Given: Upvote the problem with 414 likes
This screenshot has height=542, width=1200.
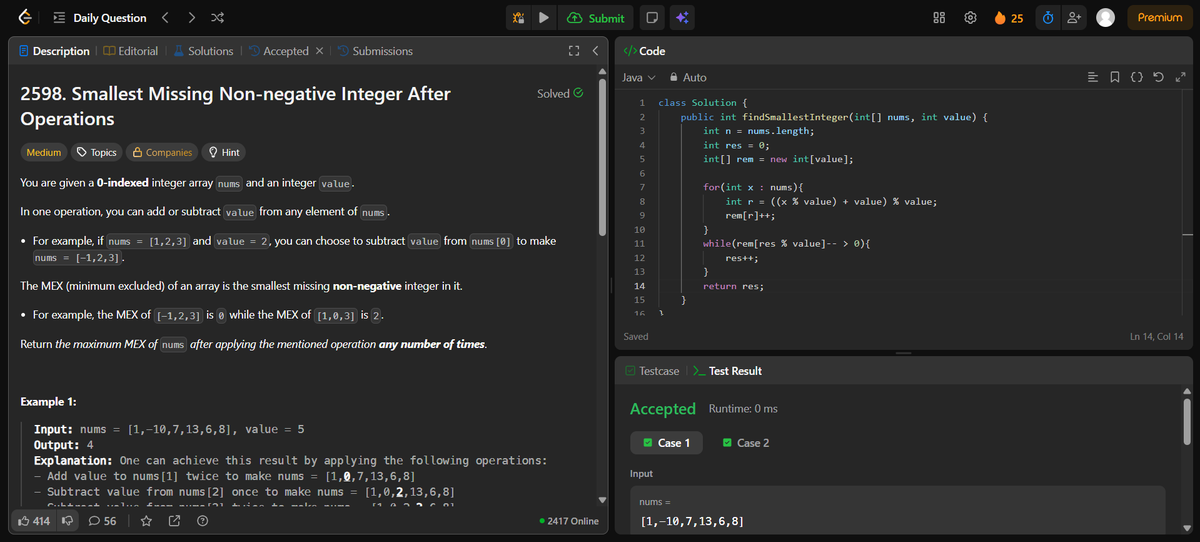Looking at the screenshot, I should coord(35,521).
